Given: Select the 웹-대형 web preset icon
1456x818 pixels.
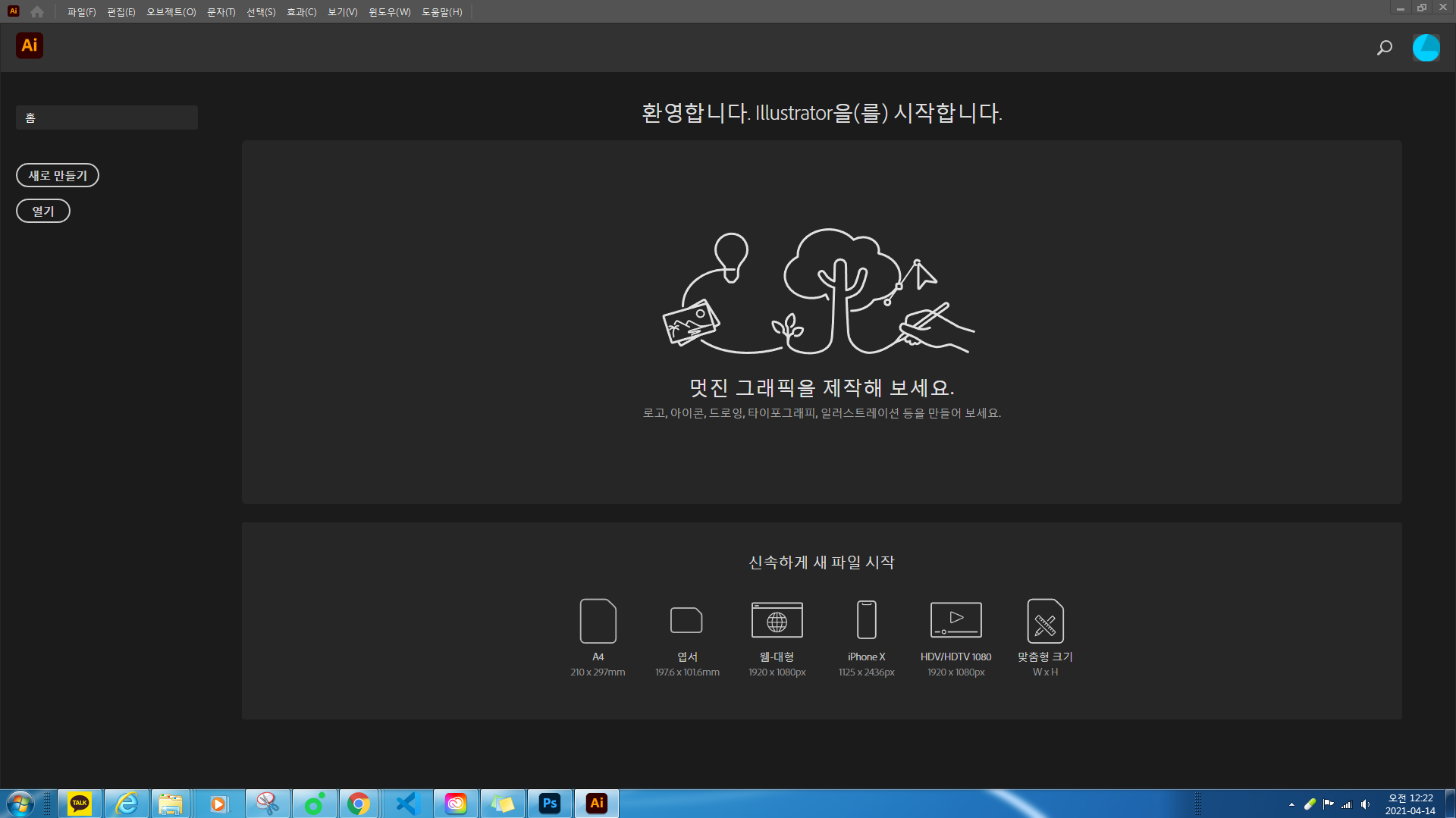Looking at the screenshot, I should [777, 620].
